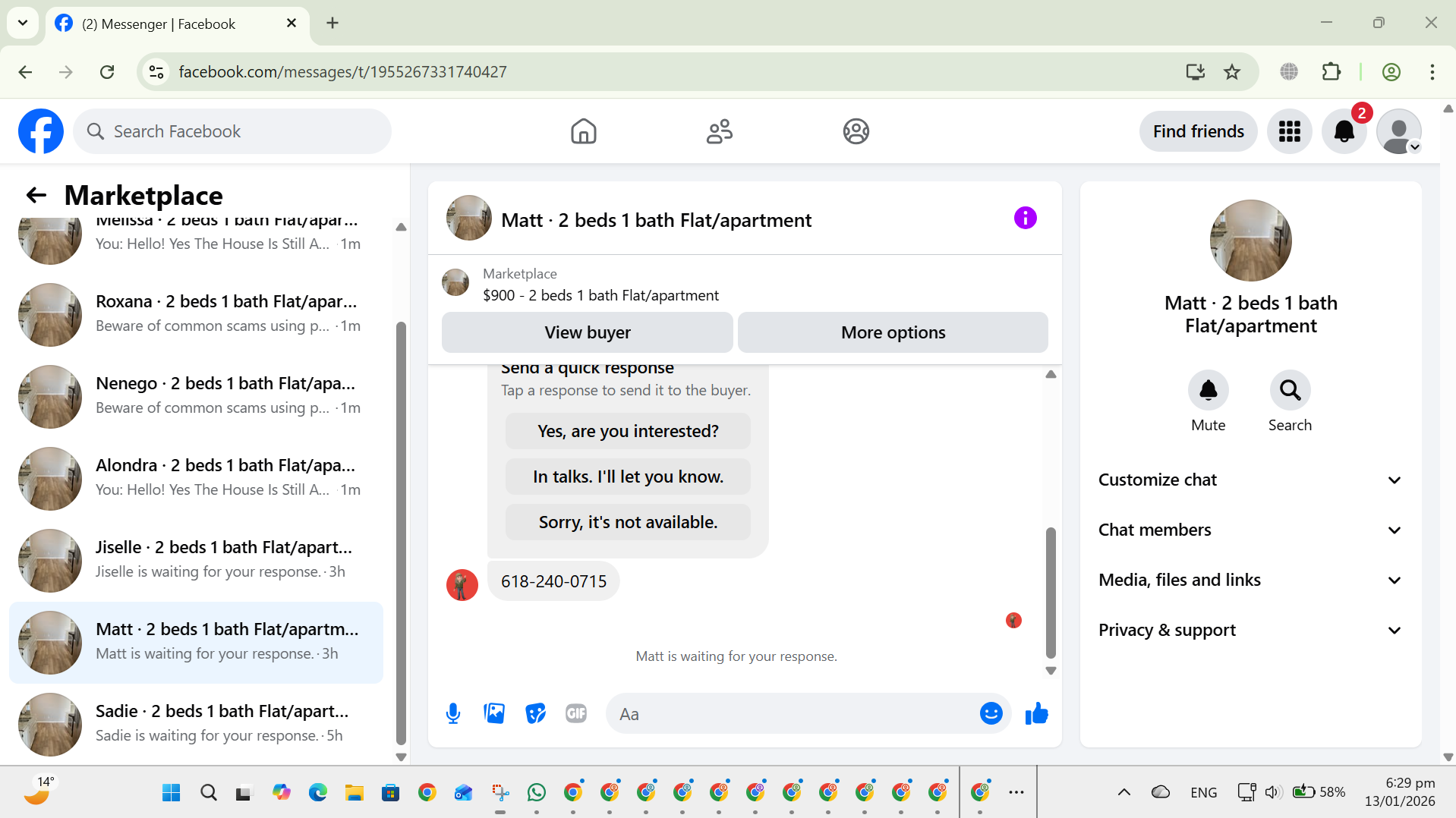Open the Home feed icon
Viewport: 1456px width, 818px height.
pyautogui.click(x=583, y=131)
